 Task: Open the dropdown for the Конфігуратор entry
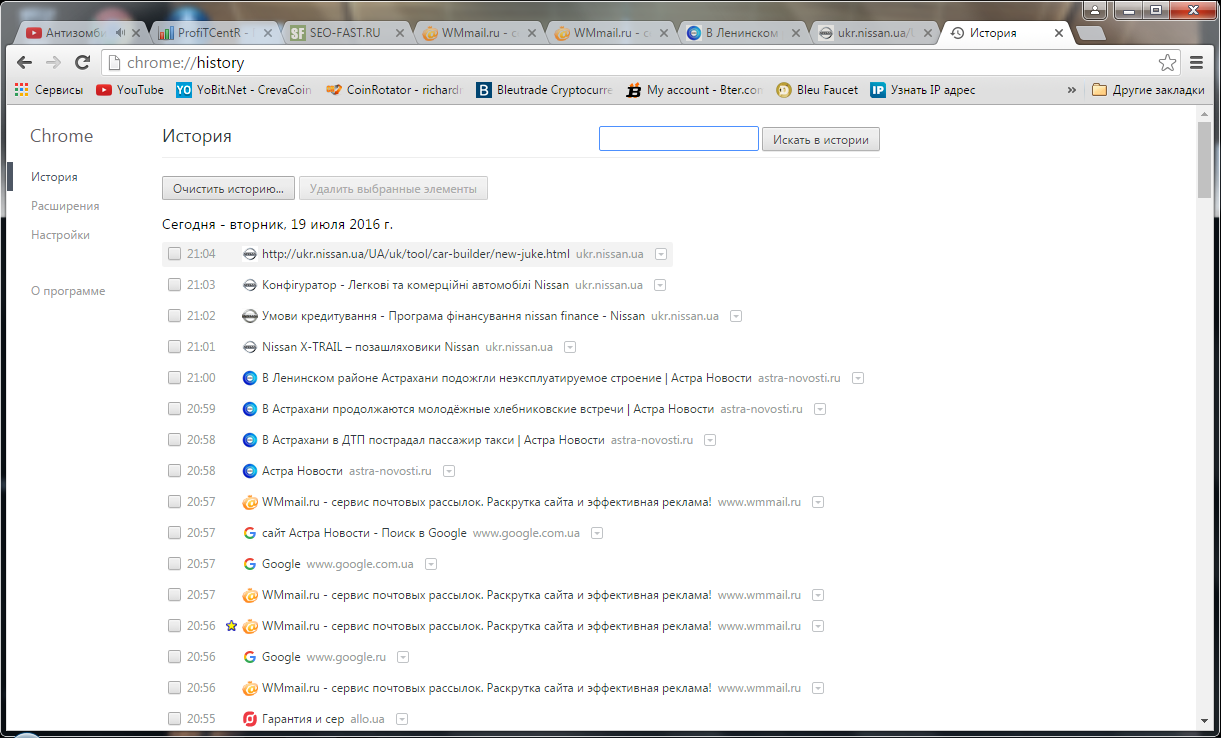pos(661,285)
